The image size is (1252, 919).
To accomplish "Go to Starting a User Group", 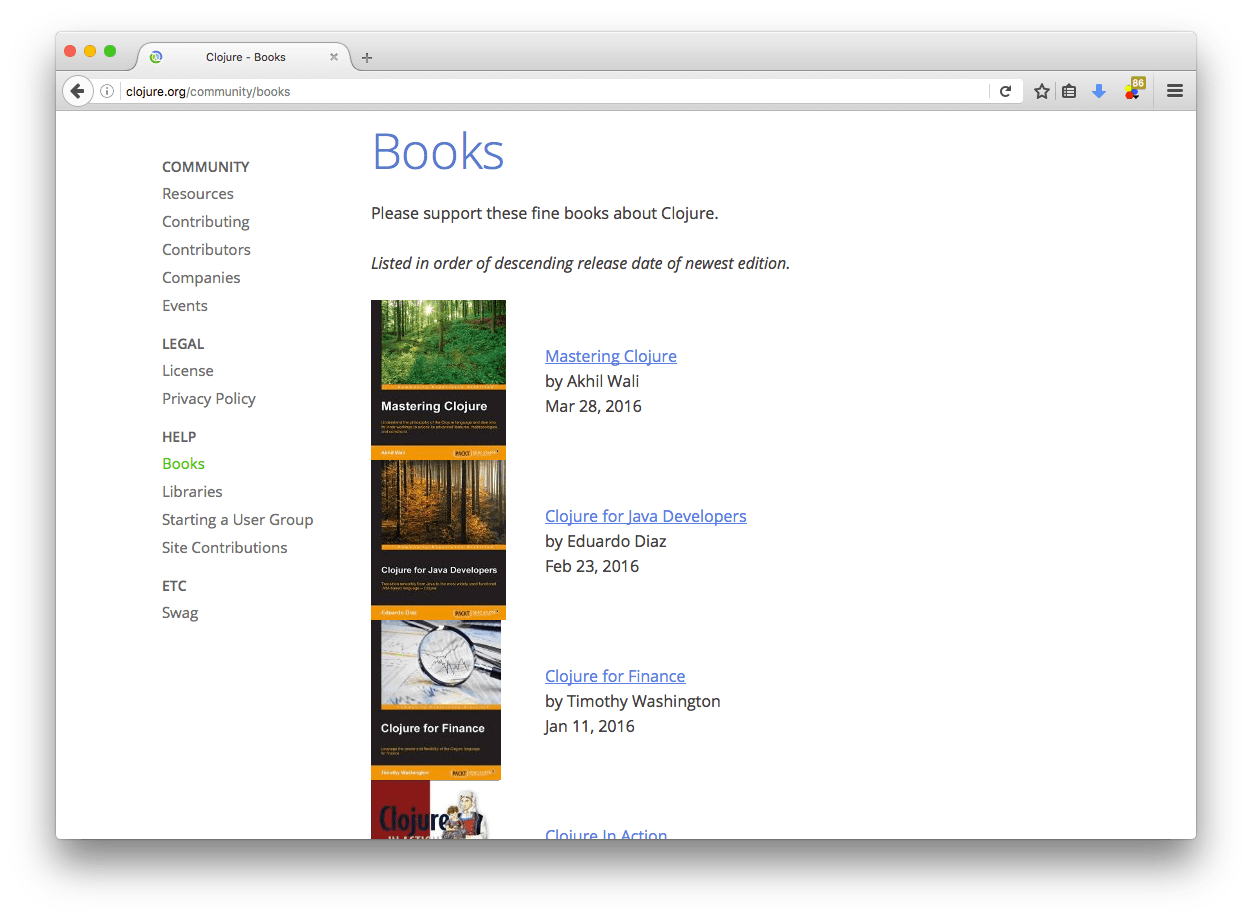I will click(x=238, y=519).
